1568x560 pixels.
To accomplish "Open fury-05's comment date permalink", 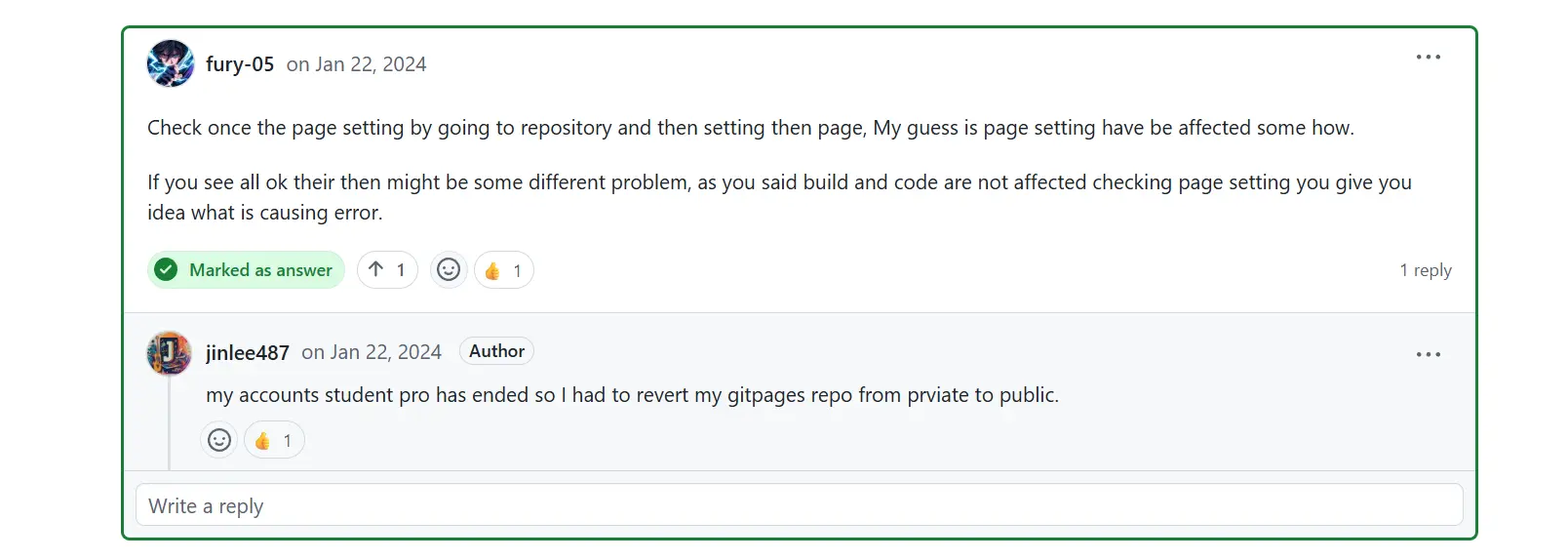I will (356, 64).
